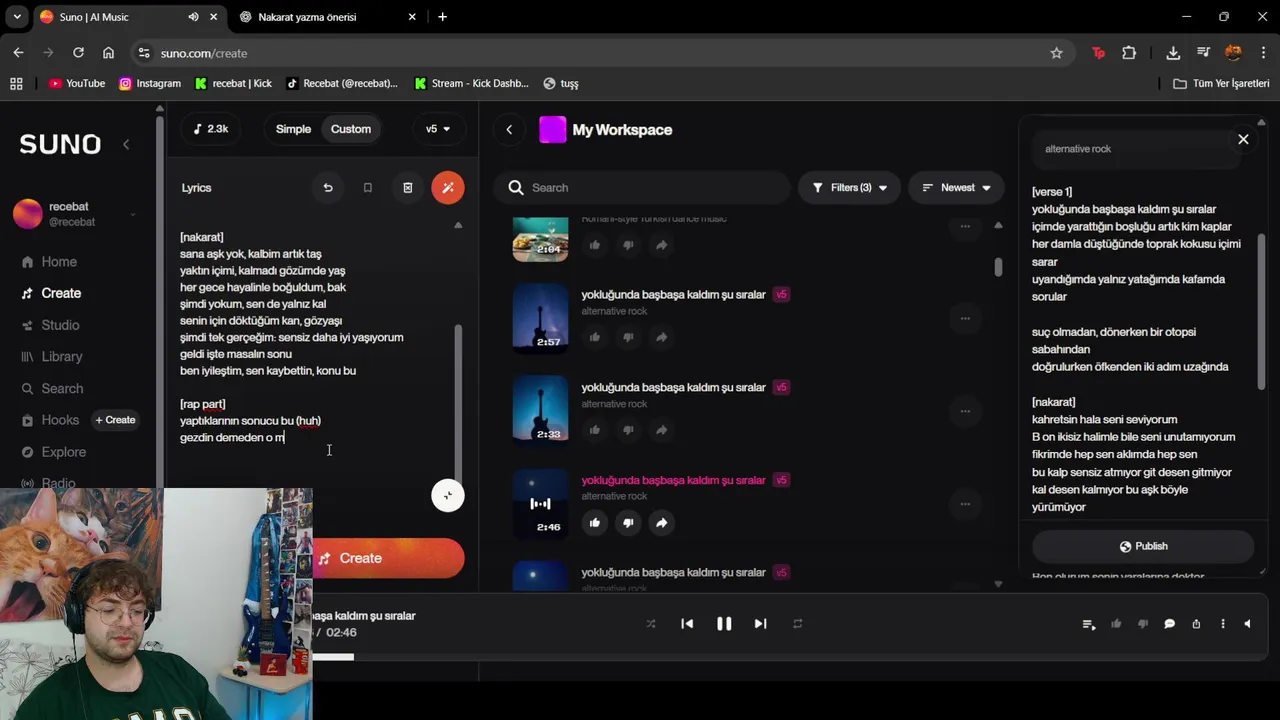Toggle shuffle playback
This screenshot has height=720, width=1280.
coord(651,624)
